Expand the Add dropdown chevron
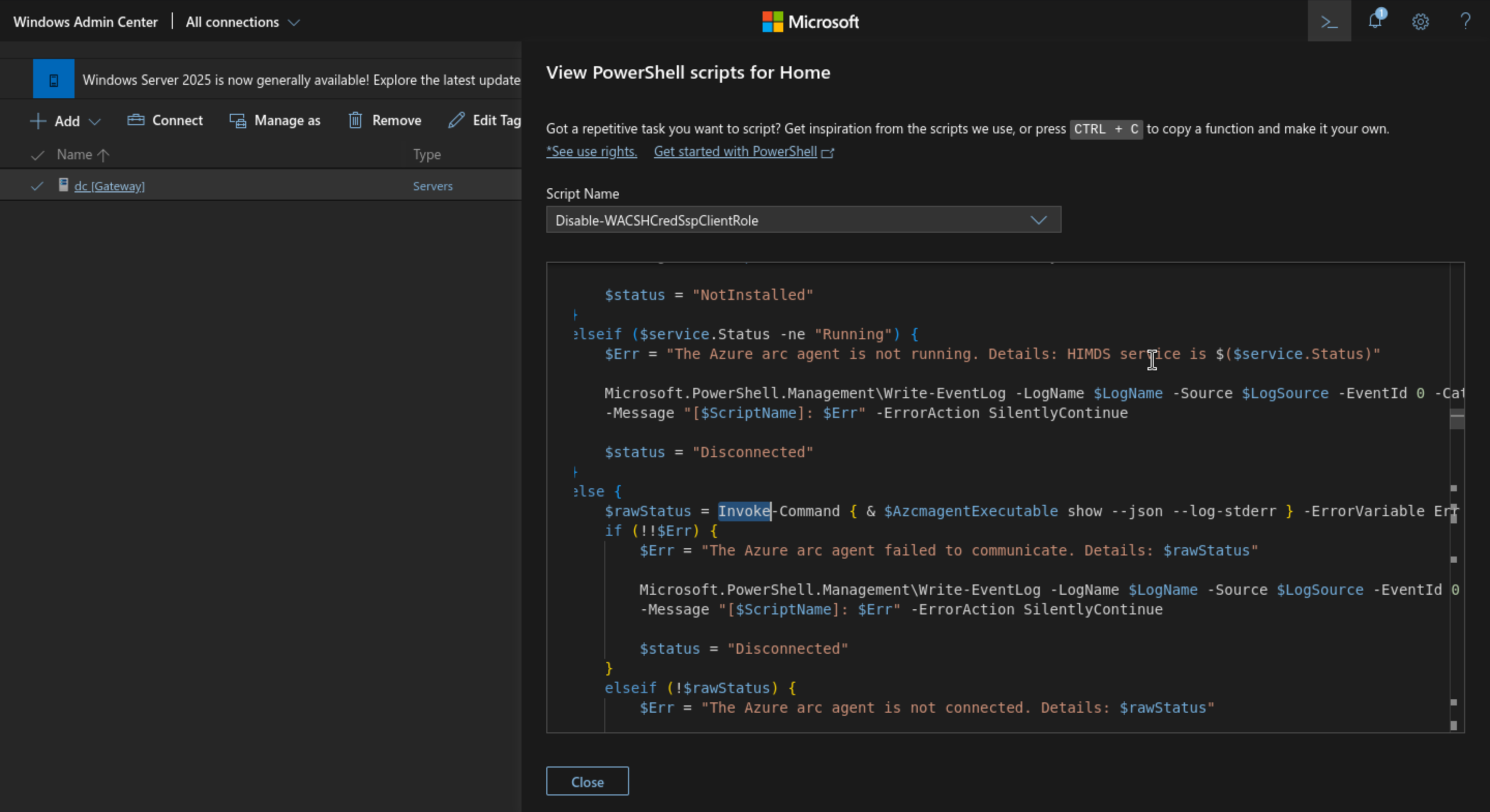1490x812 pixels. [x=95, y=122]
